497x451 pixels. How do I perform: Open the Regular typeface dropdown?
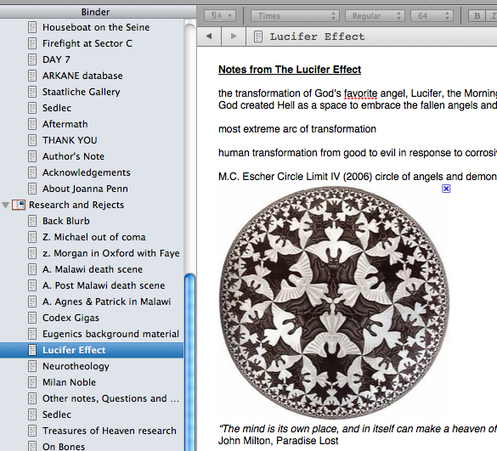375,16
